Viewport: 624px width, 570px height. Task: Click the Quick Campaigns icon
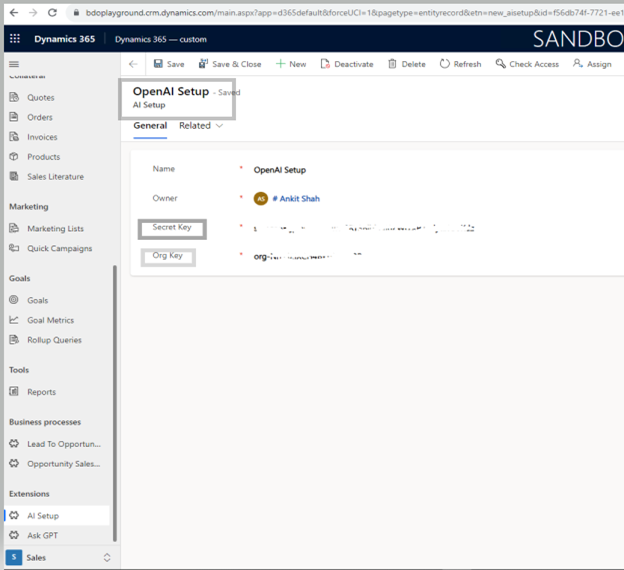point(14,248)
